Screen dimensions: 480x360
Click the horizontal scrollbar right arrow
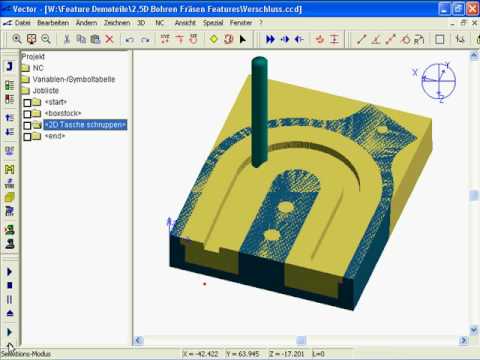coord(464,340)
